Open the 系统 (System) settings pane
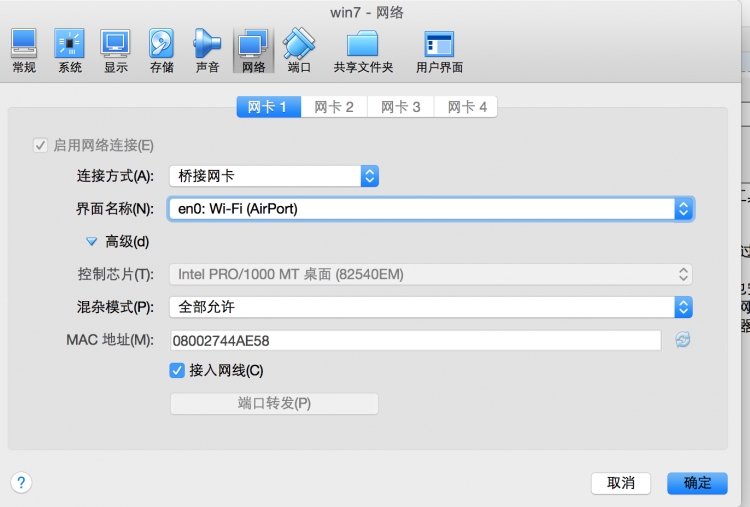This screenshot has width=750, height=507. coord(70,51)
